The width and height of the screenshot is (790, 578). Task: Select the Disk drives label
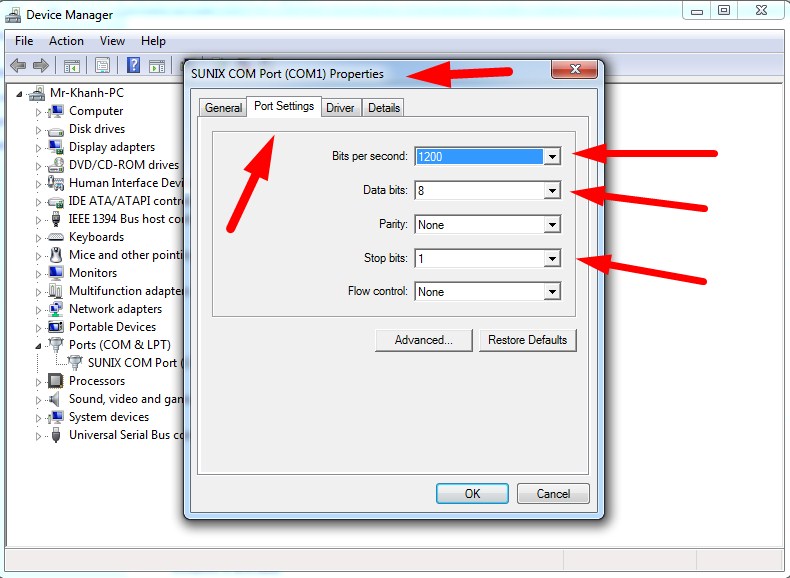tap(97, 129)
